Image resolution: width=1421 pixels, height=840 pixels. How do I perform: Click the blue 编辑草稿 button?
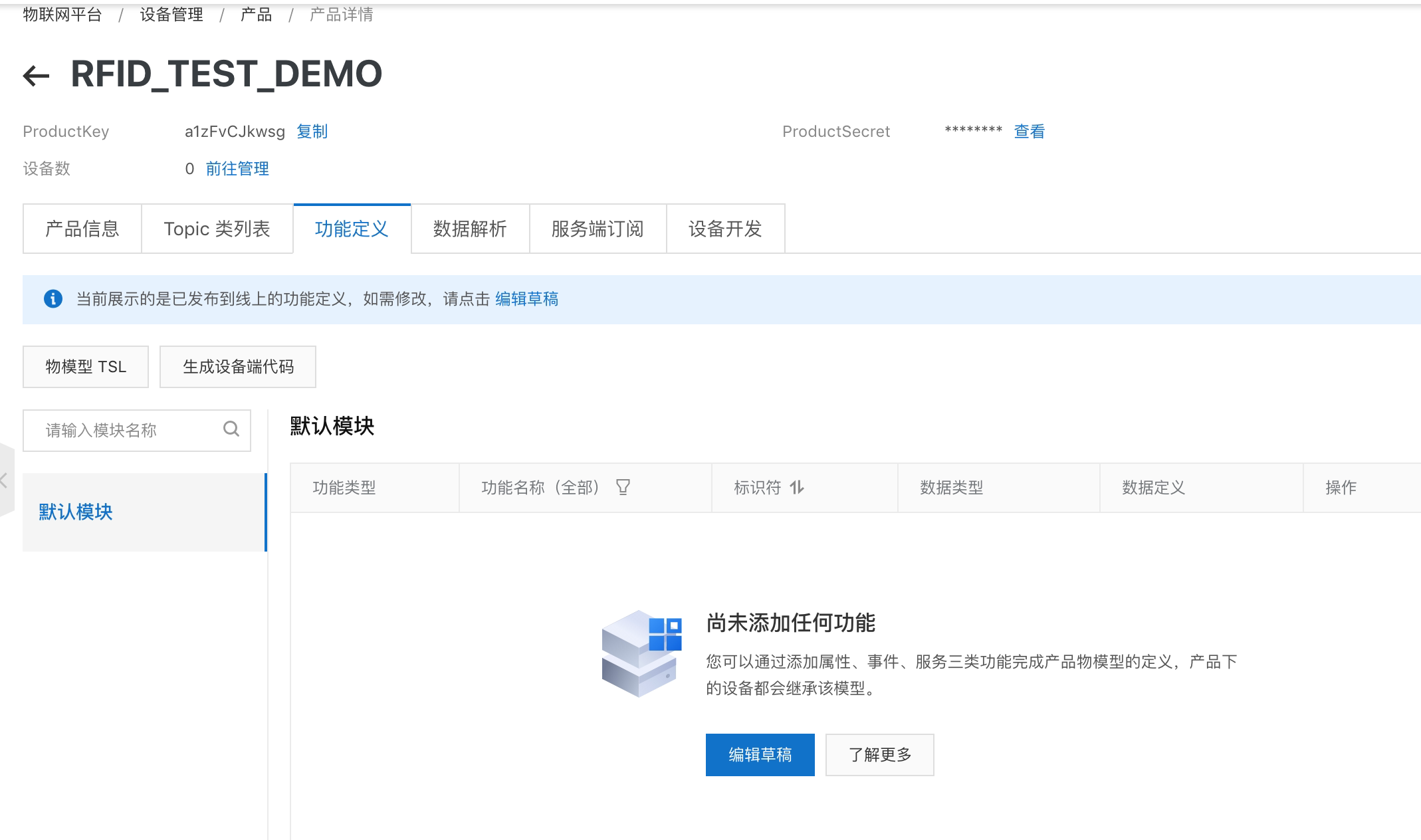[760, 755]
